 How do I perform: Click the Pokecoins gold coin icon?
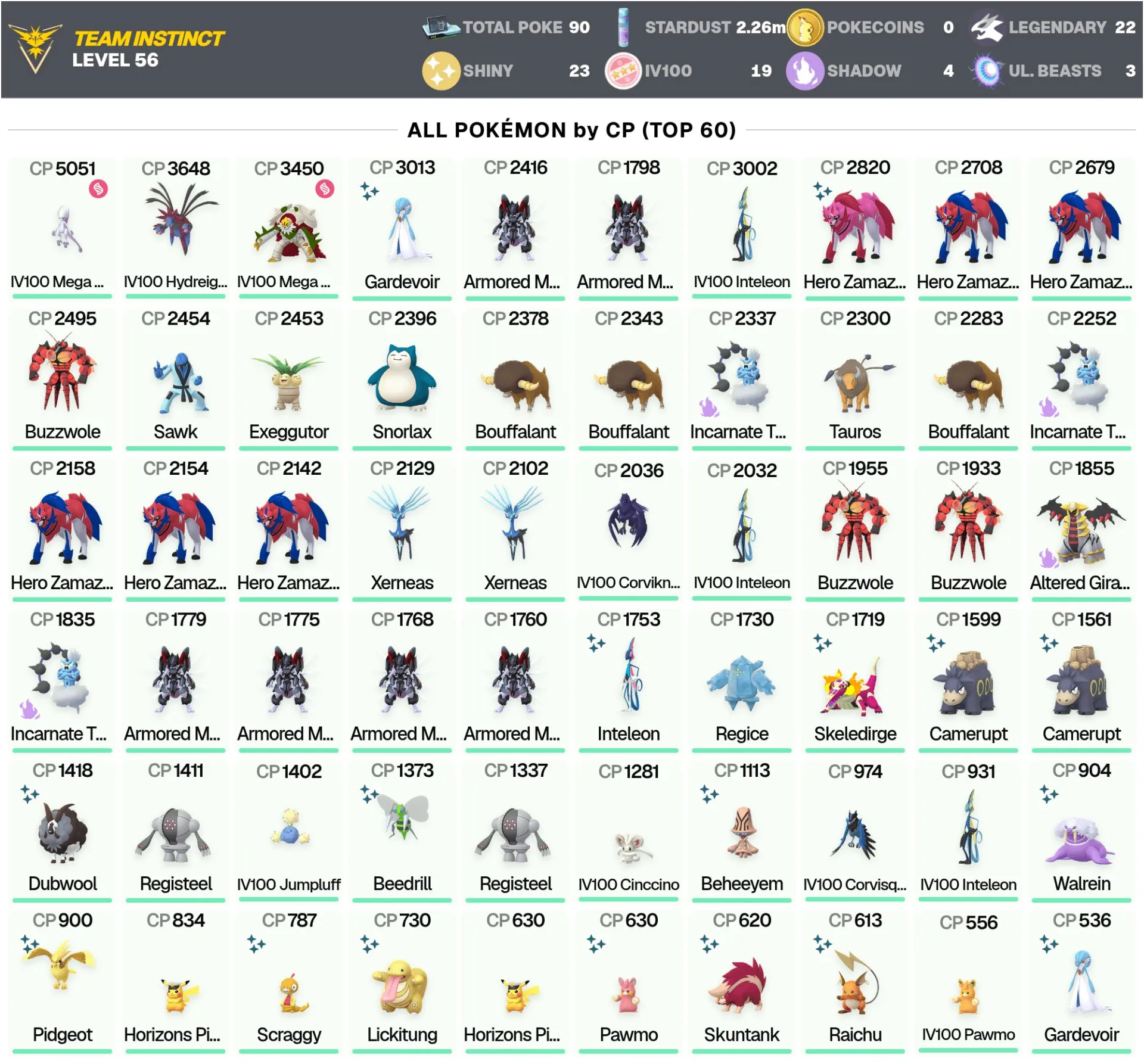point(805,27)
